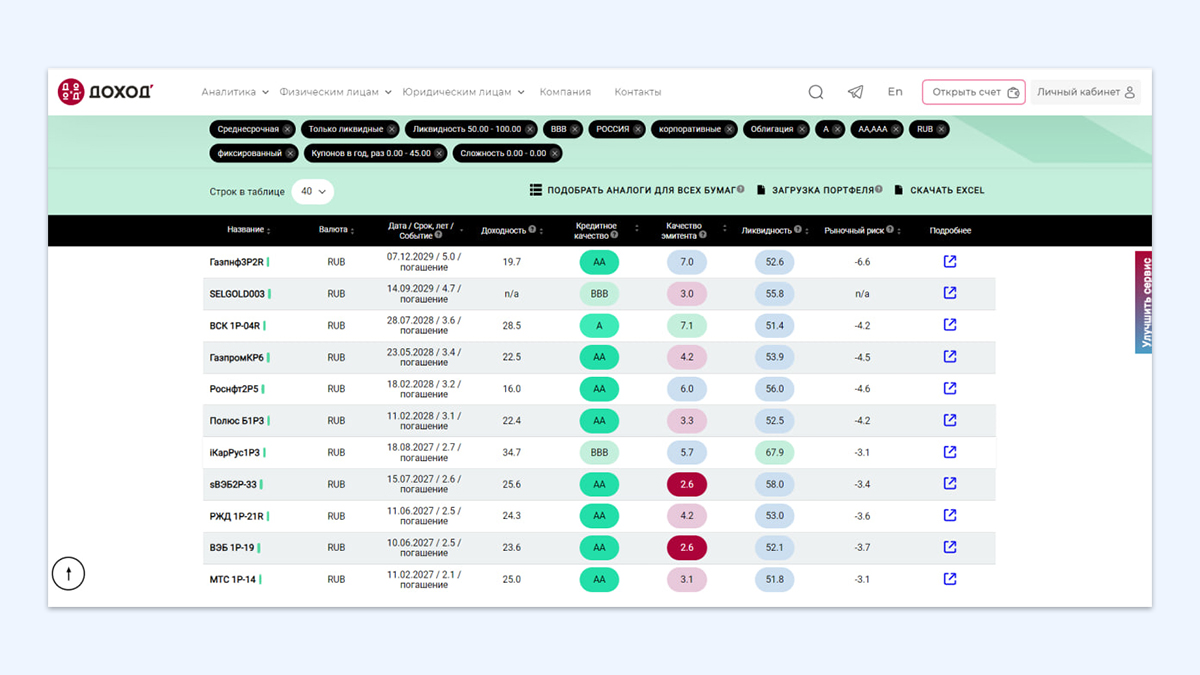This screenshot has height=675, width=1200.
Task: Remove the Сложность 0.00 - 0.00 filter
Action: (x=555, y=153)
